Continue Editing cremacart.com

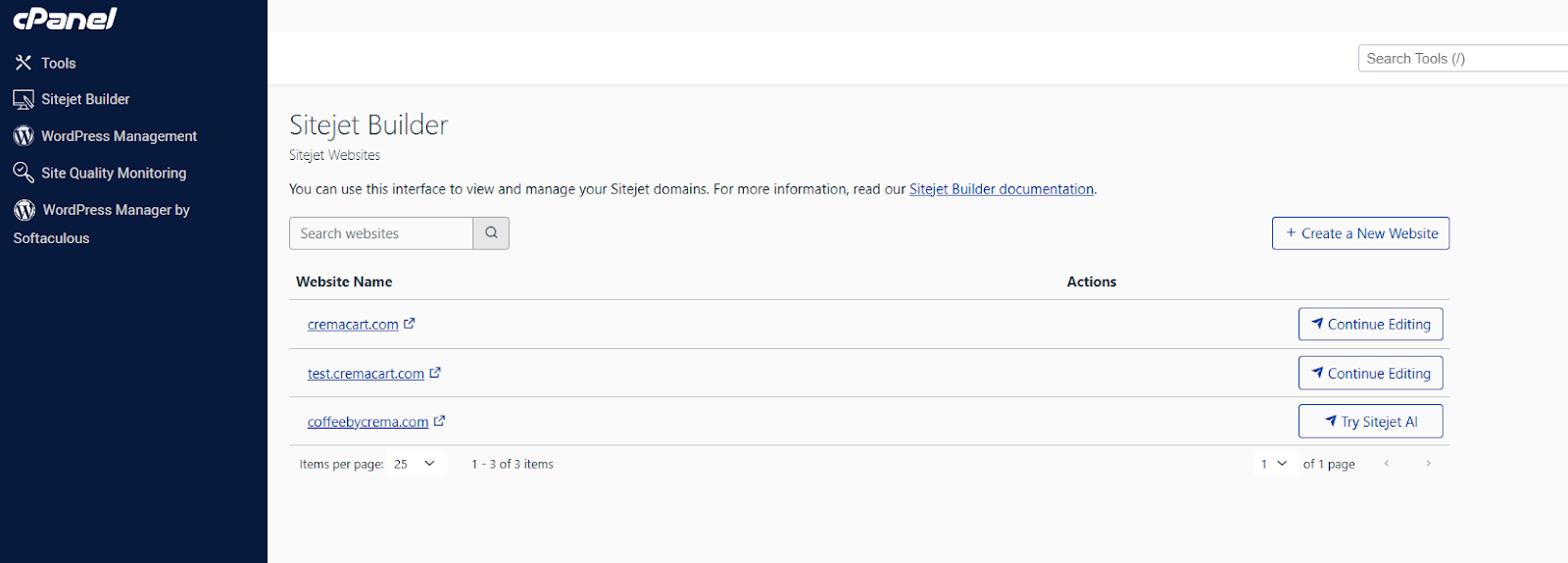[1370, 324]
